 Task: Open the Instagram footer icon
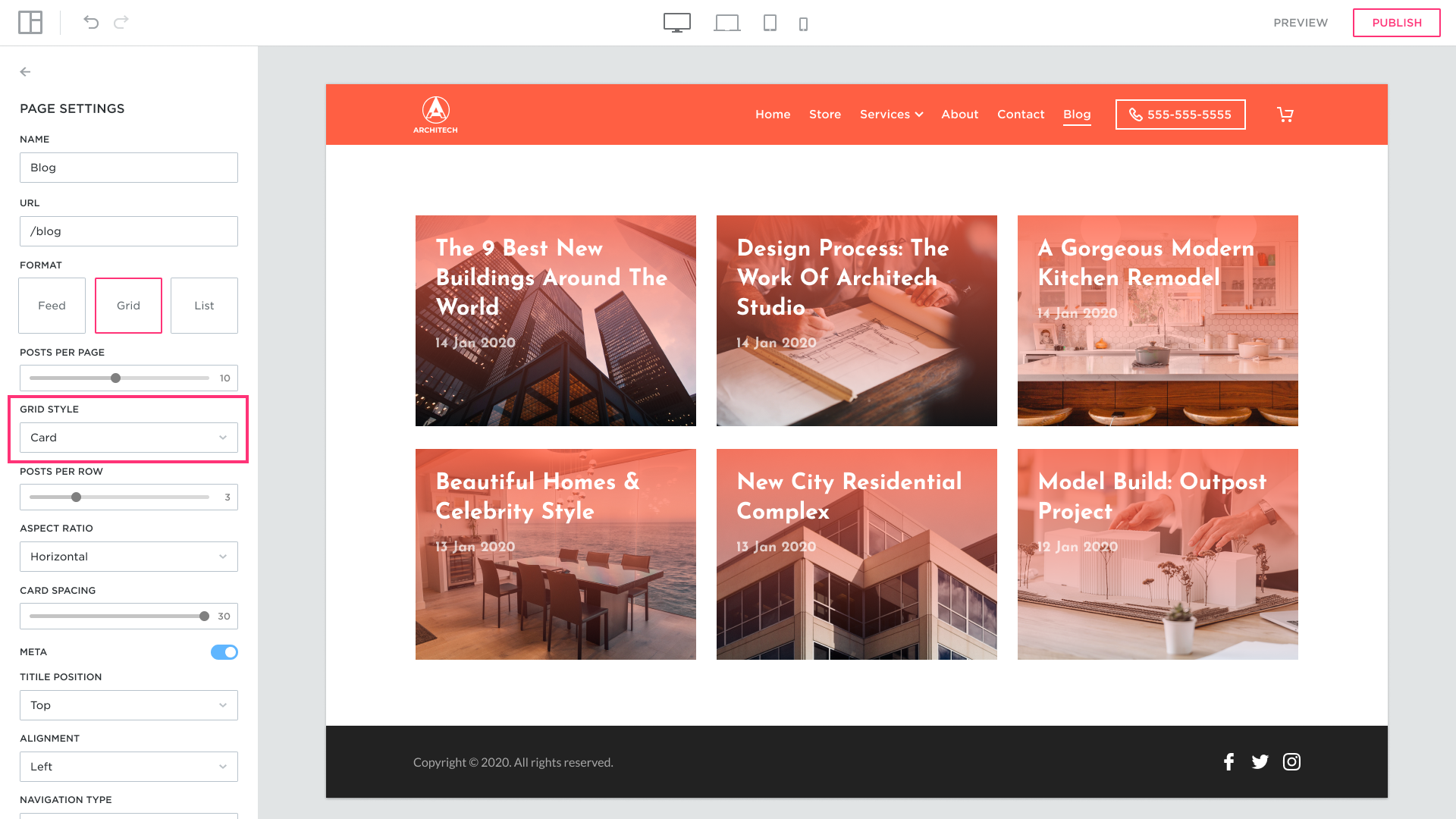click(1291, 762)
